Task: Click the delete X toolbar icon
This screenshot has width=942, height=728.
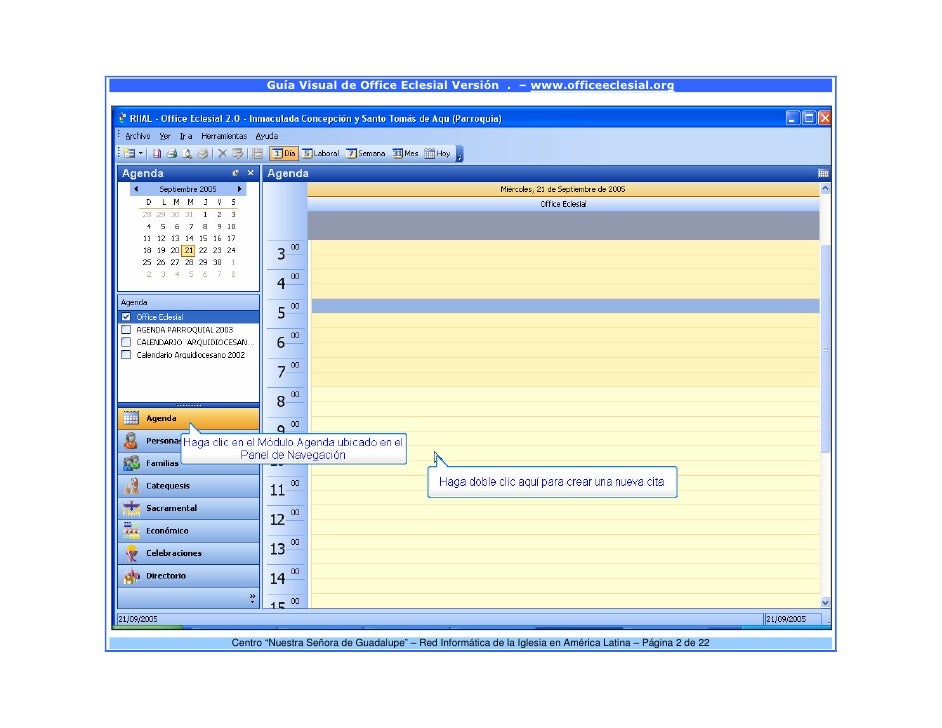Action: tap(222, 153)
